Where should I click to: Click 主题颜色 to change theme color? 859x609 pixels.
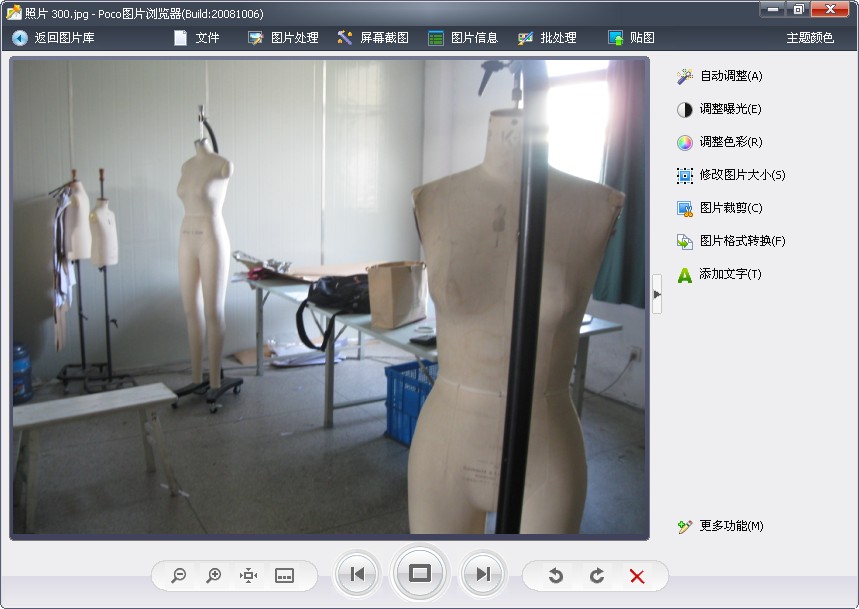810,38
